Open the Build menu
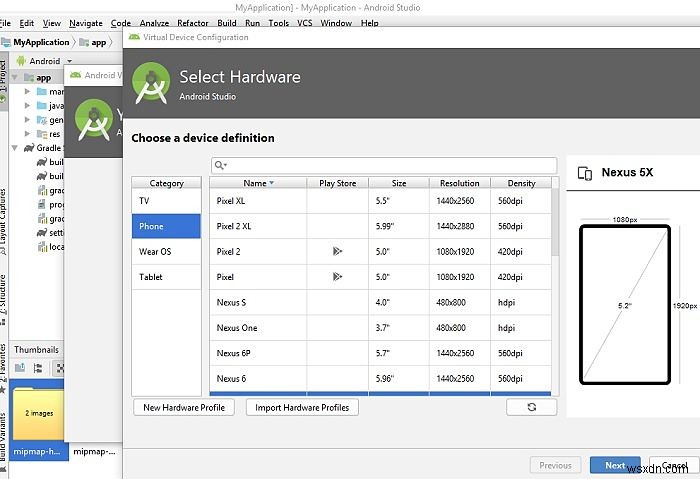 (x=227, y=23)
